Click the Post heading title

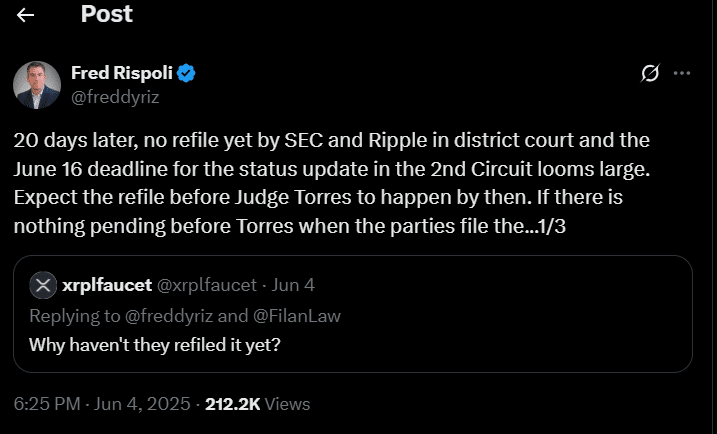point(106,15)
